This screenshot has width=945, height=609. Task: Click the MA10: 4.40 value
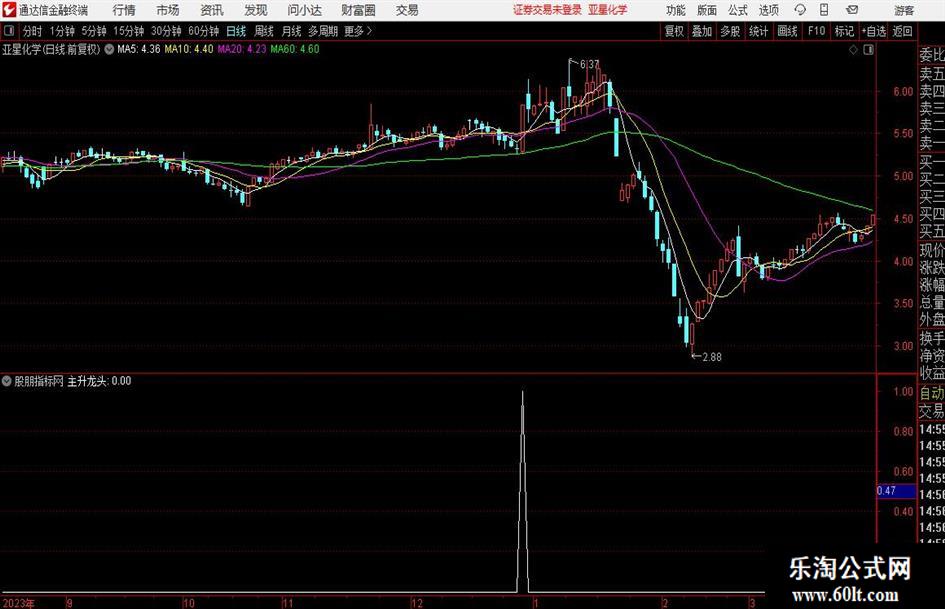(x=189, y=49)
